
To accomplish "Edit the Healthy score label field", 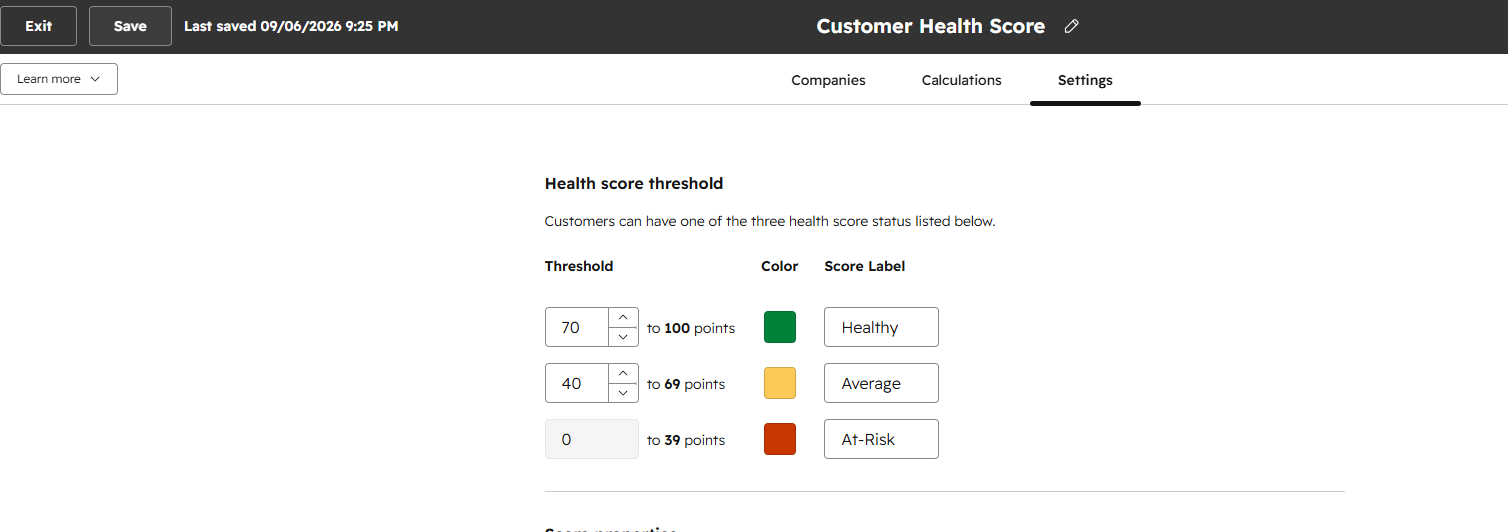I will coord(881,327).
